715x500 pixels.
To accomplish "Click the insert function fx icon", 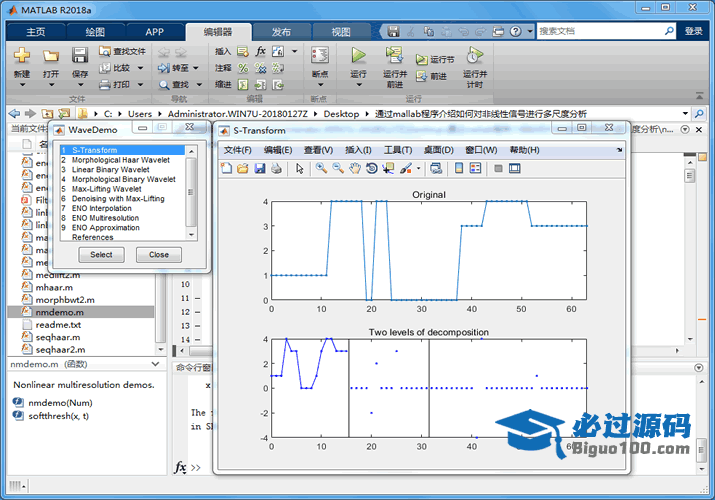I will point(260,51).
